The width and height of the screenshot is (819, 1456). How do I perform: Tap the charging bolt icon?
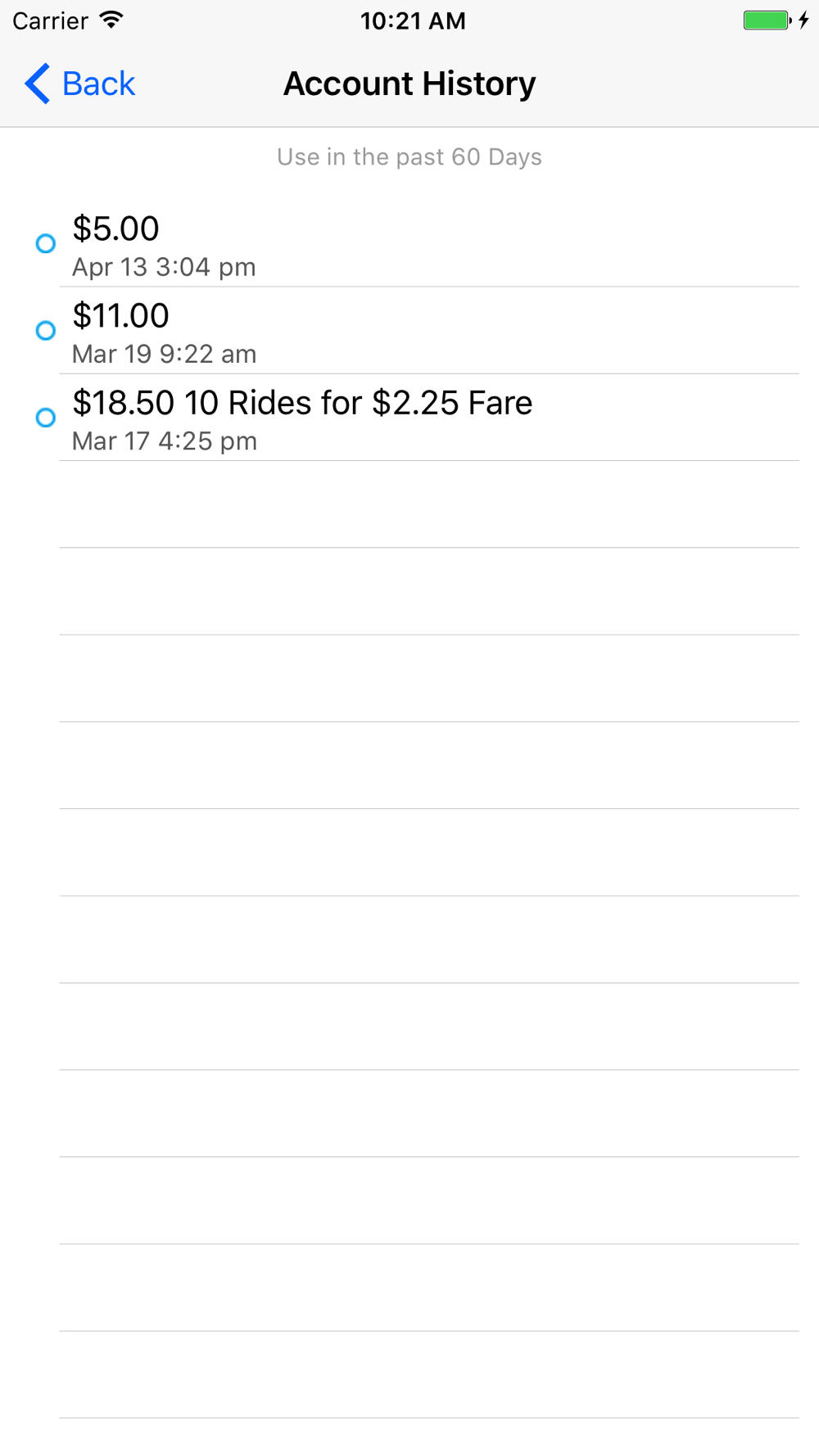(x=804, y=20)
